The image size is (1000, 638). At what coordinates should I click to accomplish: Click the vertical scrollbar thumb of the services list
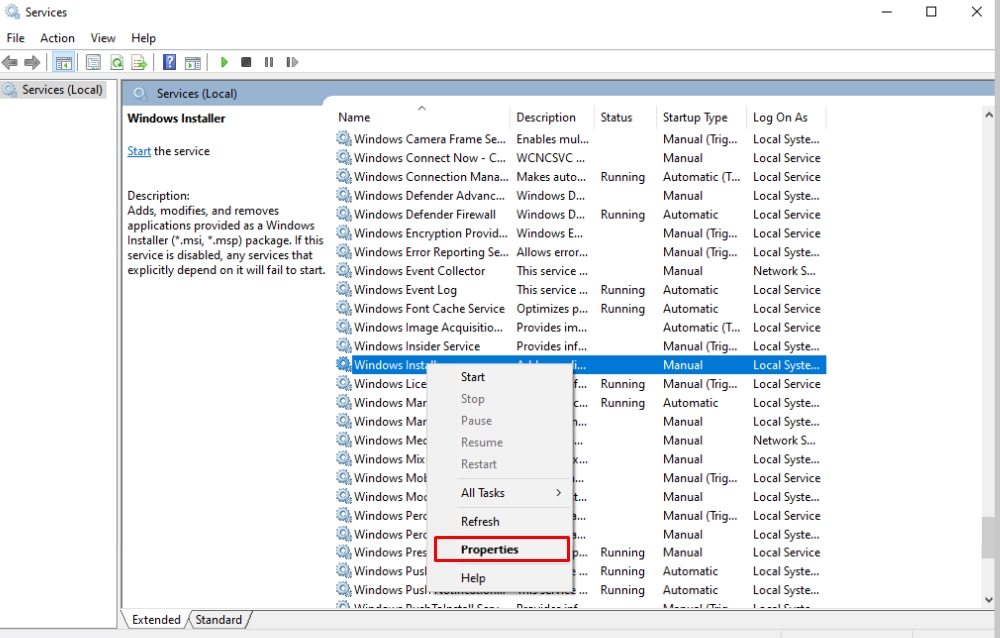(989, 537)
